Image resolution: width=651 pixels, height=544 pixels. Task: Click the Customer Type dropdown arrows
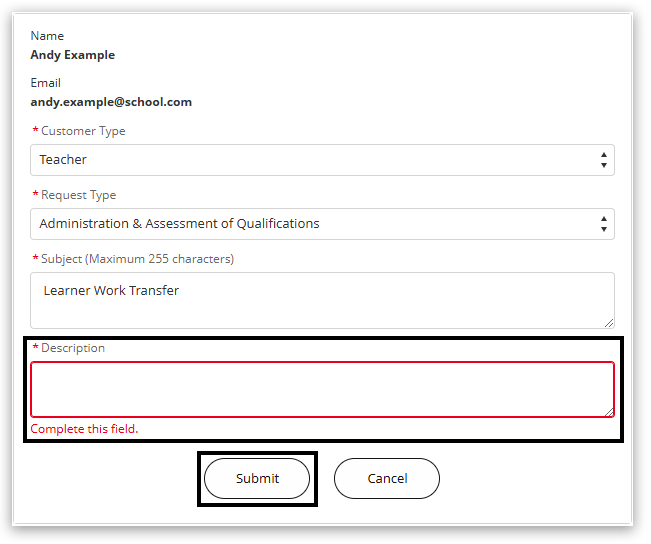pyautogui.click(x=603, y=160)
